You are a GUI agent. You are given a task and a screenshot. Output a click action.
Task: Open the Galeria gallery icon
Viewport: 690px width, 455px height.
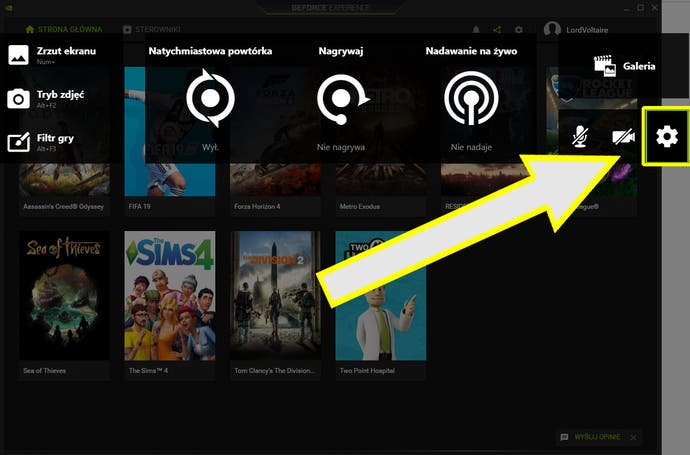(x=605, y=66)
